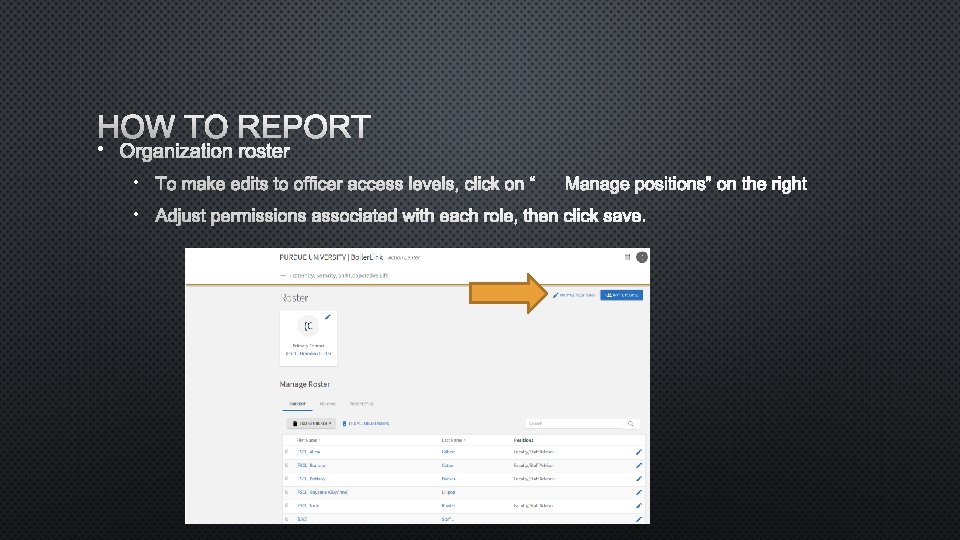Open the user account avatar menu
The width and height of the screenshot is (960, 540).
(642, 257)
